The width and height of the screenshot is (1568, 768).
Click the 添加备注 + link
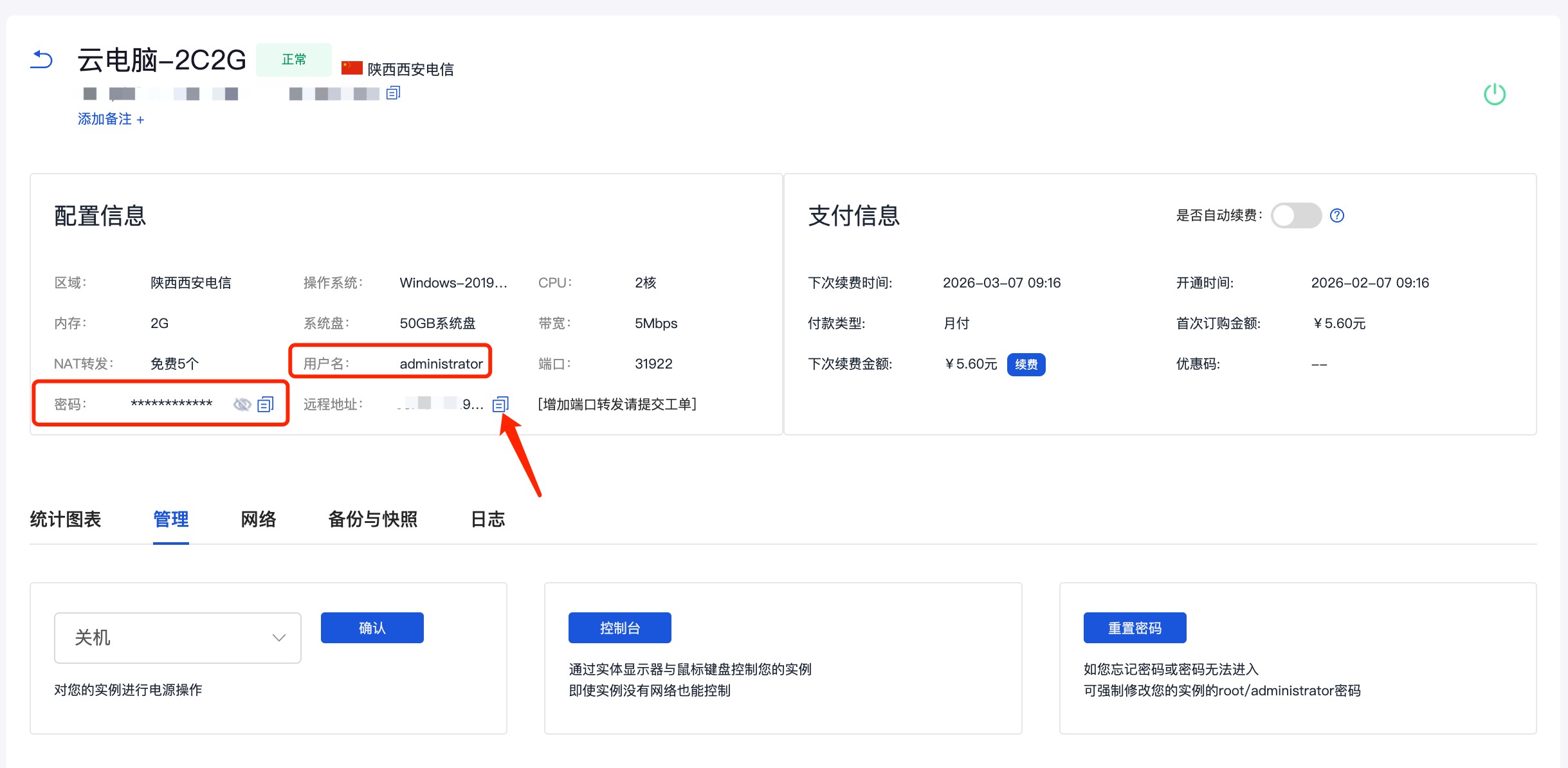111,119
